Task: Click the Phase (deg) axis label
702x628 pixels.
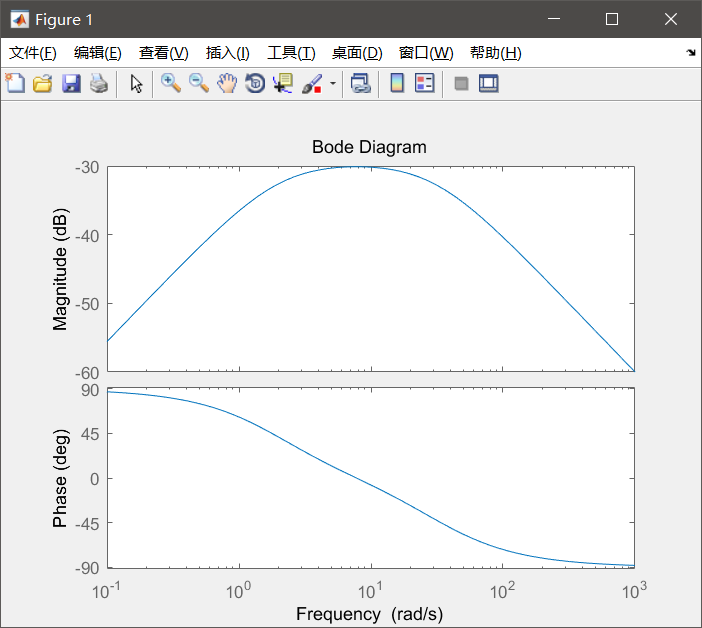Action: 60,478
